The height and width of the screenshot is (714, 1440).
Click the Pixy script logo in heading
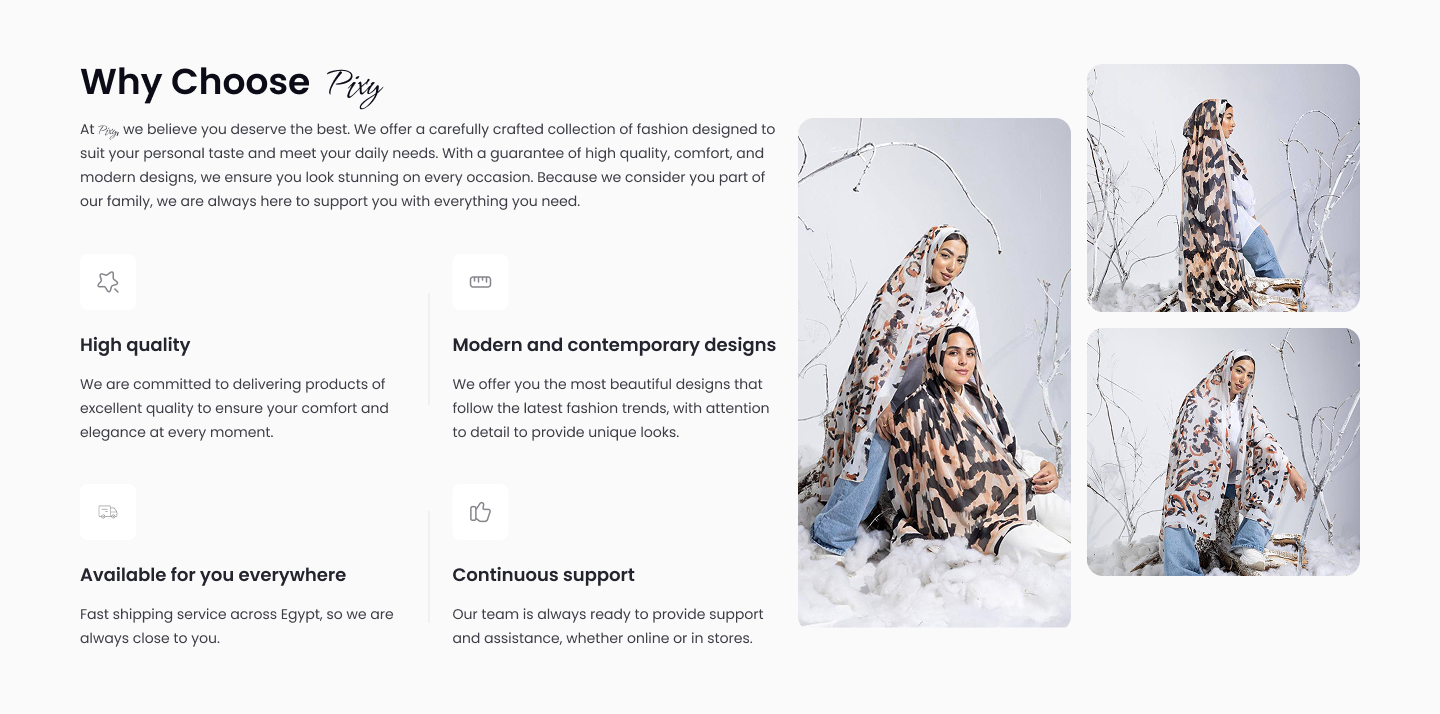(355, 87)
